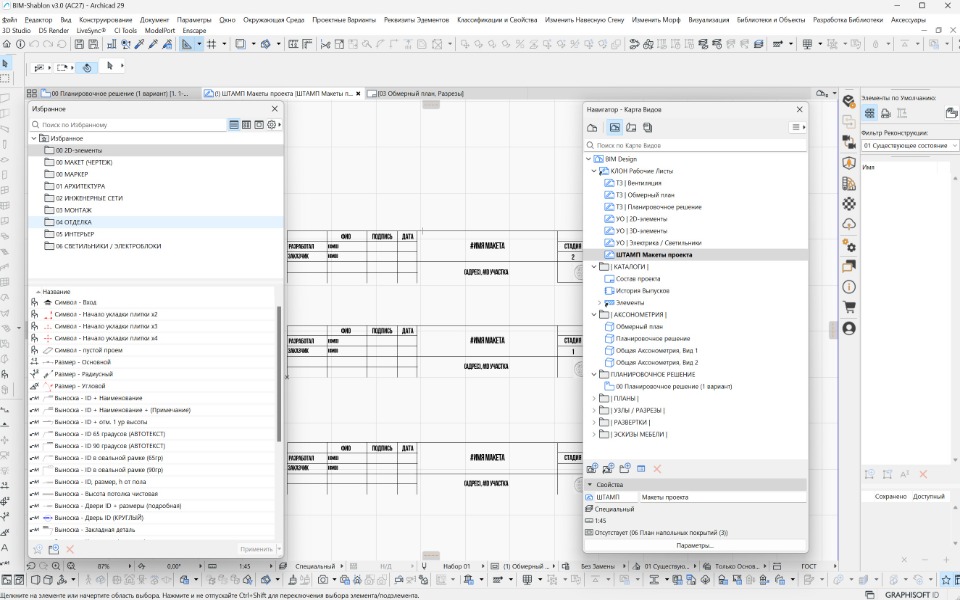
Task: Click the cloud upload icon in sidebar
Action: coord(849,224)
